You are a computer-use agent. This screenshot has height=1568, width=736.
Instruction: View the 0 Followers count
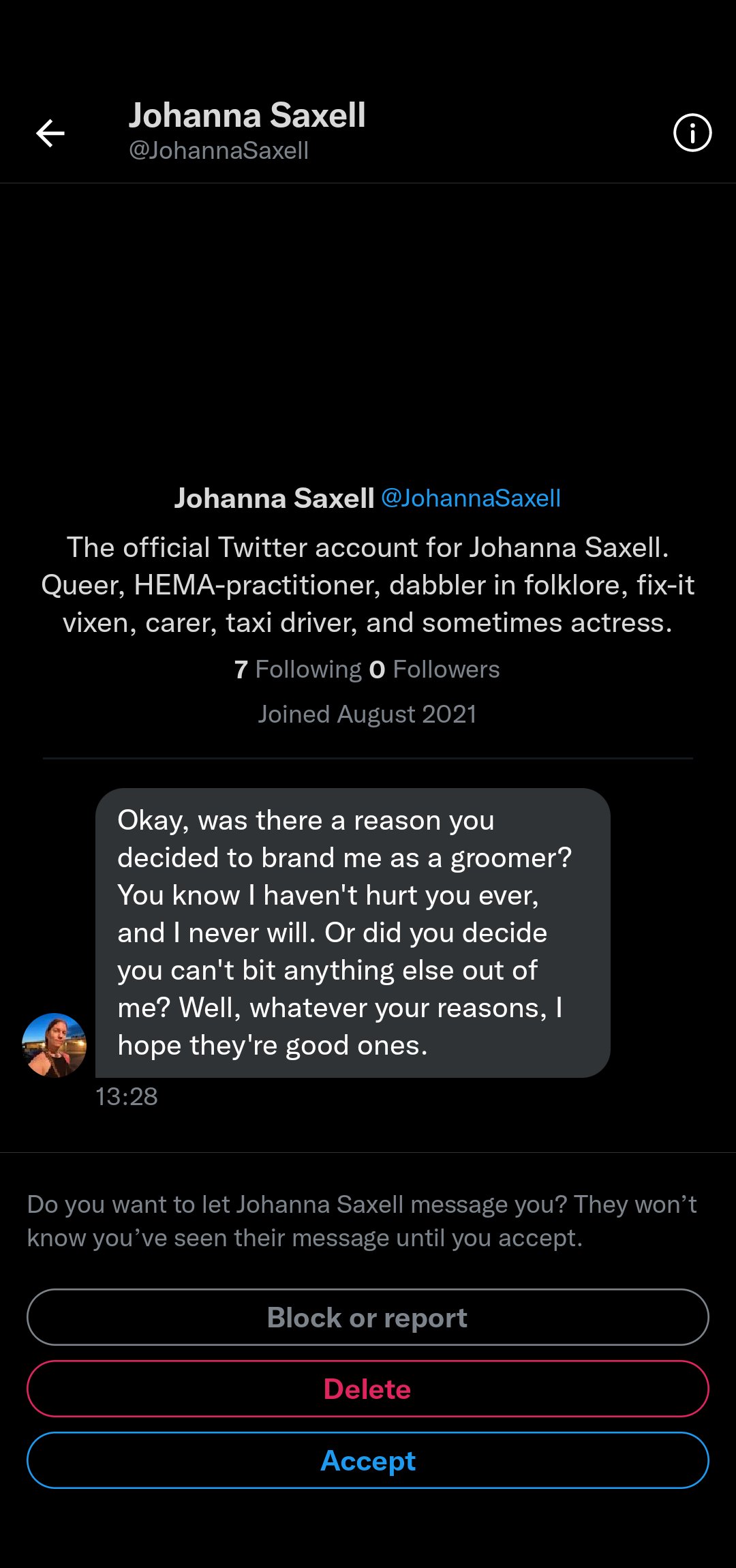click(435, 669)
